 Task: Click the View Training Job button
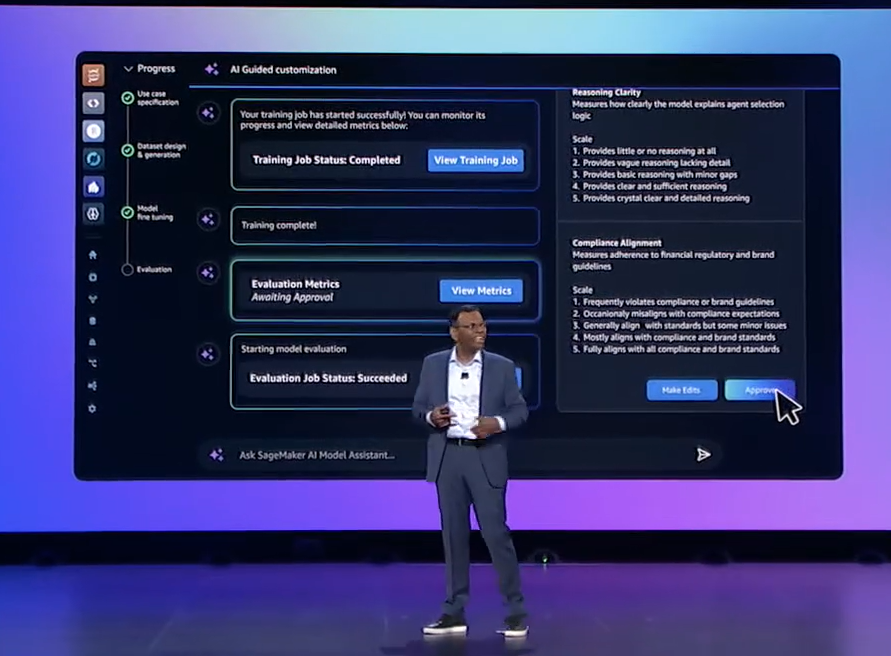pyautogui.click(x=476, y=160)
